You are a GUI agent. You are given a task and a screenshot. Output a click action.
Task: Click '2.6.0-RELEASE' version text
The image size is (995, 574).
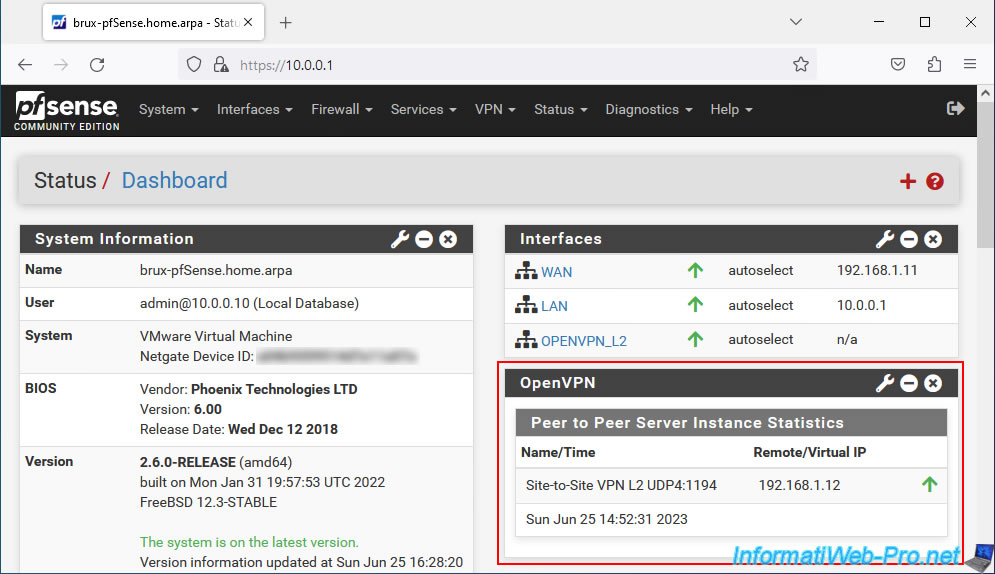pyautogui.click(x=188, y=462)
